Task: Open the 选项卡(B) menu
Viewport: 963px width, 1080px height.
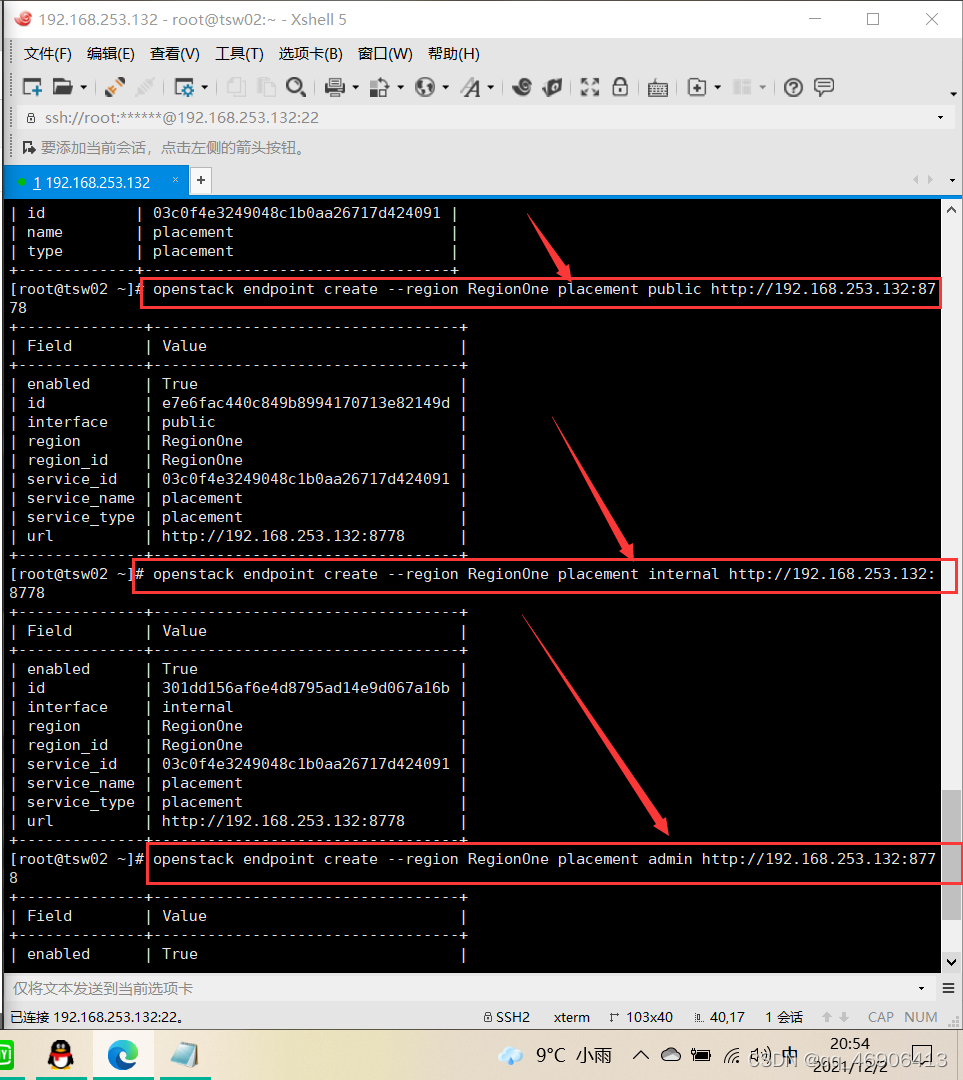Action: tap(311, 54)
